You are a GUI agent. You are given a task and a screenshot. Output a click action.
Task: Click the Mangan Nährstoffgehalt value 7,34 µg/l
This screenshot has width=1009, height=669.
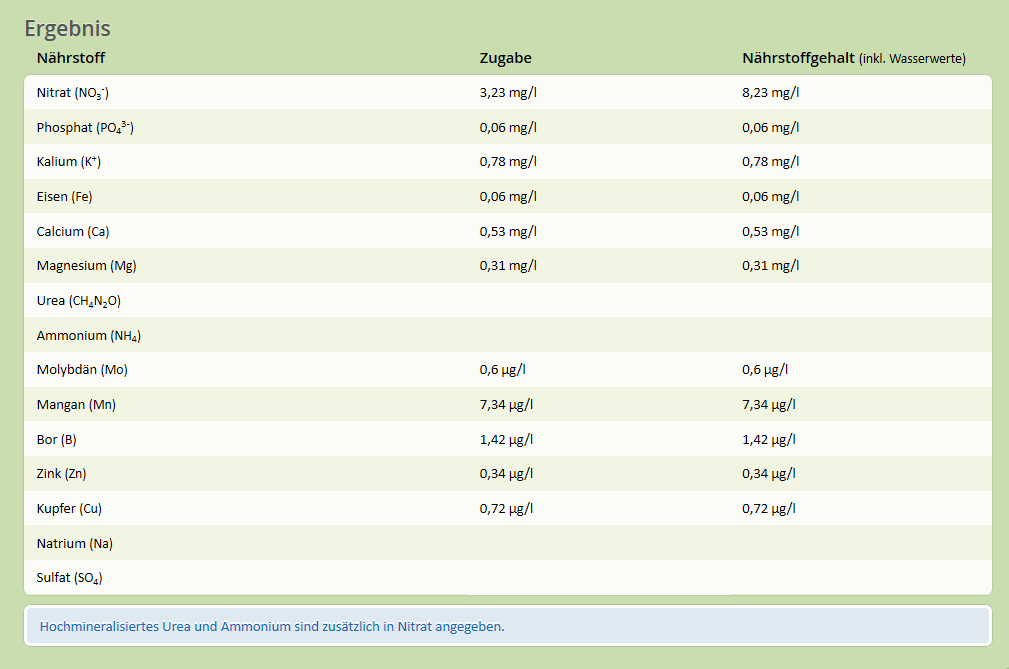(x=768, y=405)
